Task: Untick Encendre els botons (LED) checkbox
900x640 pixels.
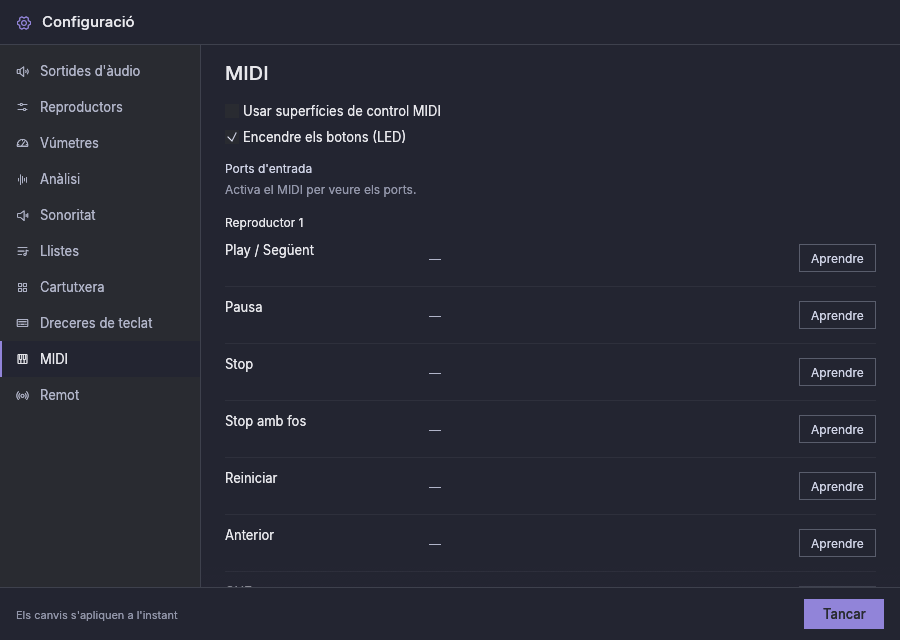Action: [x=231, y=137]
